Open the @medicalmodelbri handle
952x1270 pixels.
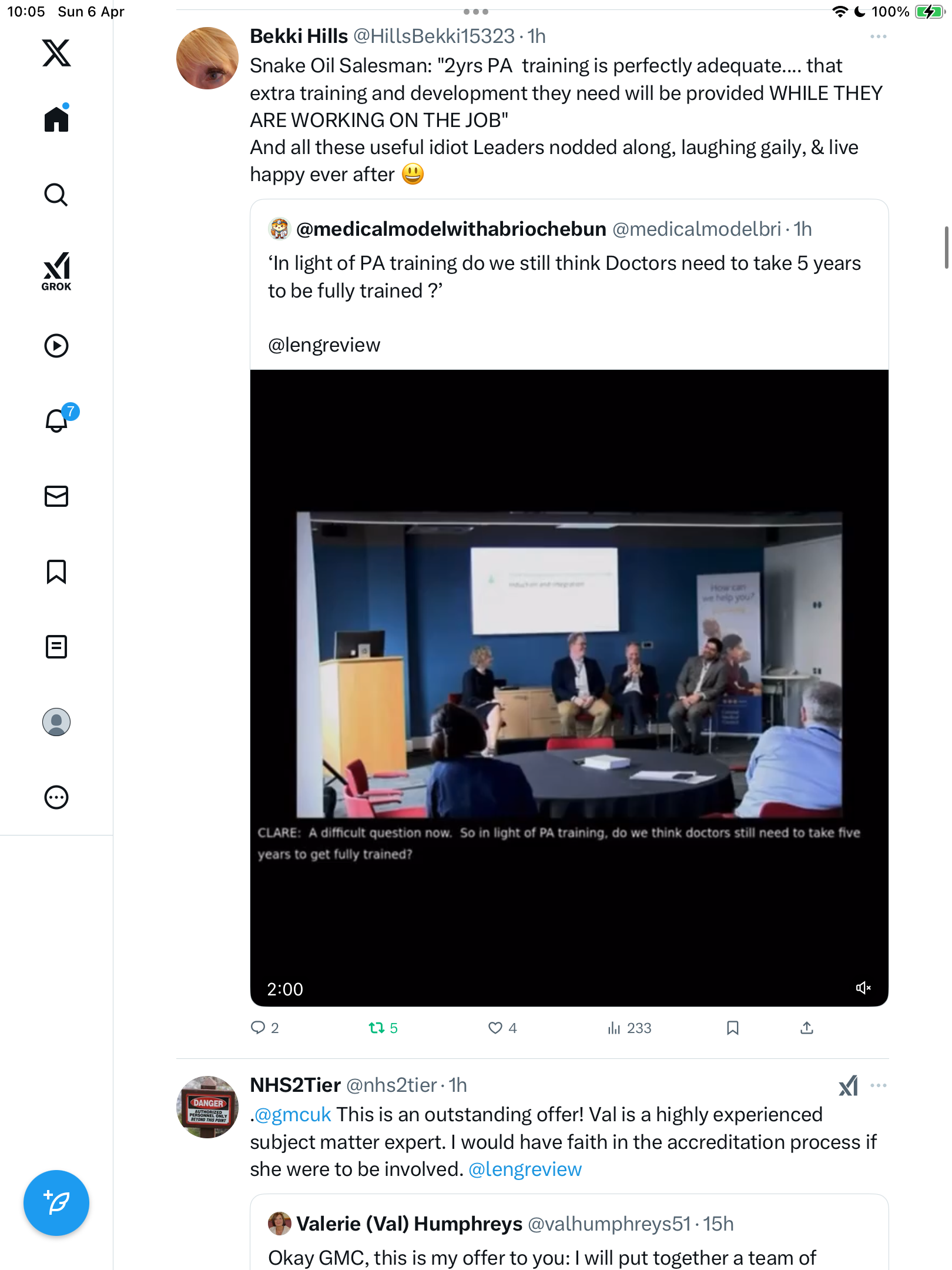[696, 229]
